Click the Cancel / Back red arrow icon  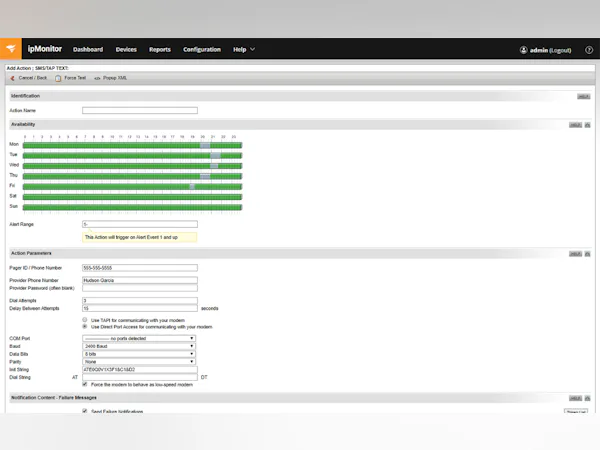point(12,78)
